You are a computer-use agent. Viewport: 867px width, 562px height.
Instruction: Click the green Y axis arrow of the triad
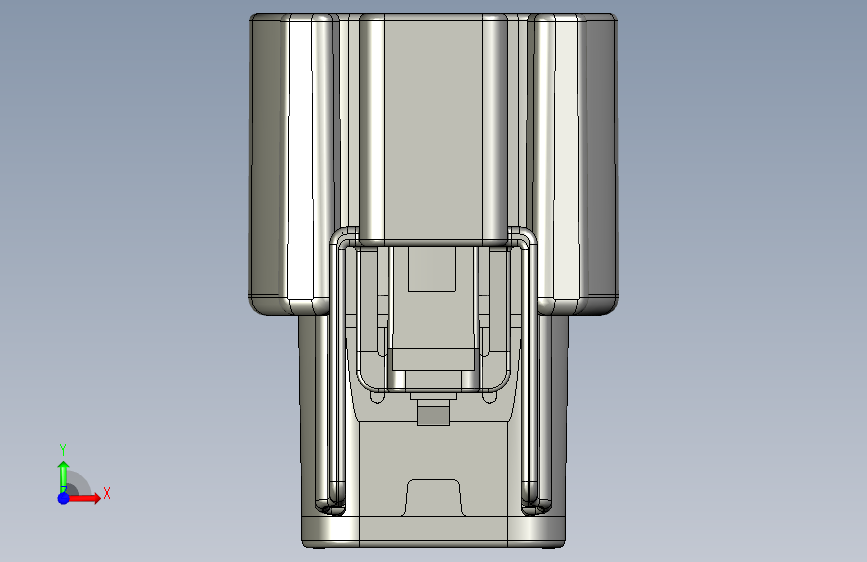coord(64,477)
